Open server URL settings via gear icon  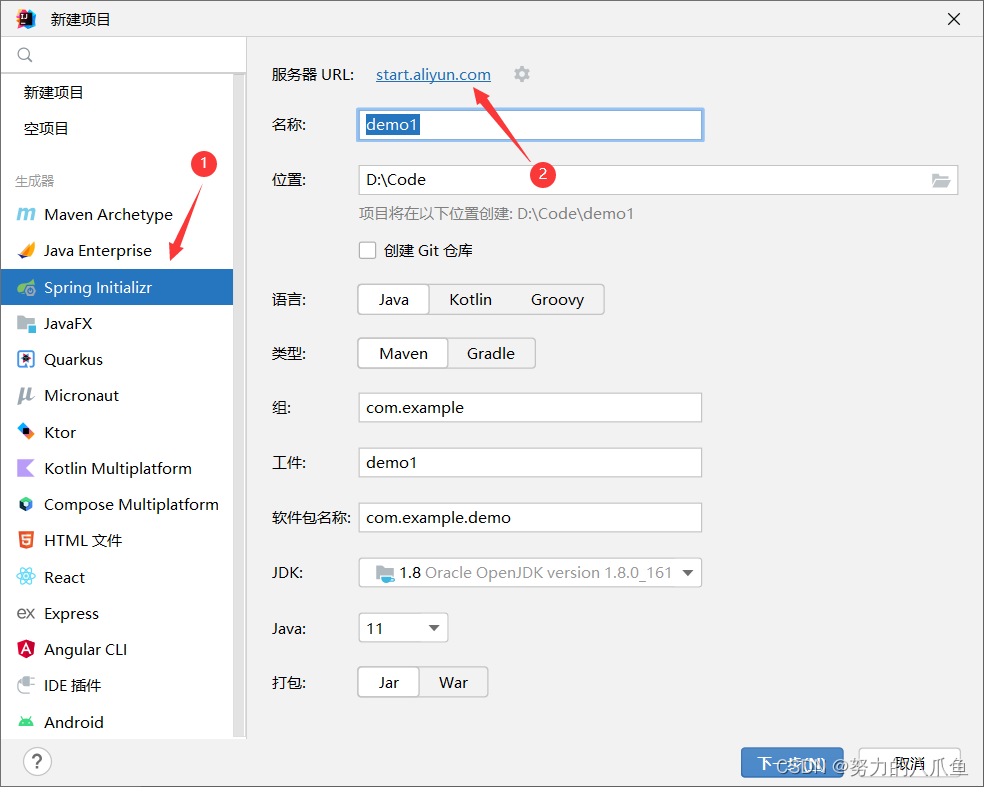pyautogui.click(x=521, y=73)
